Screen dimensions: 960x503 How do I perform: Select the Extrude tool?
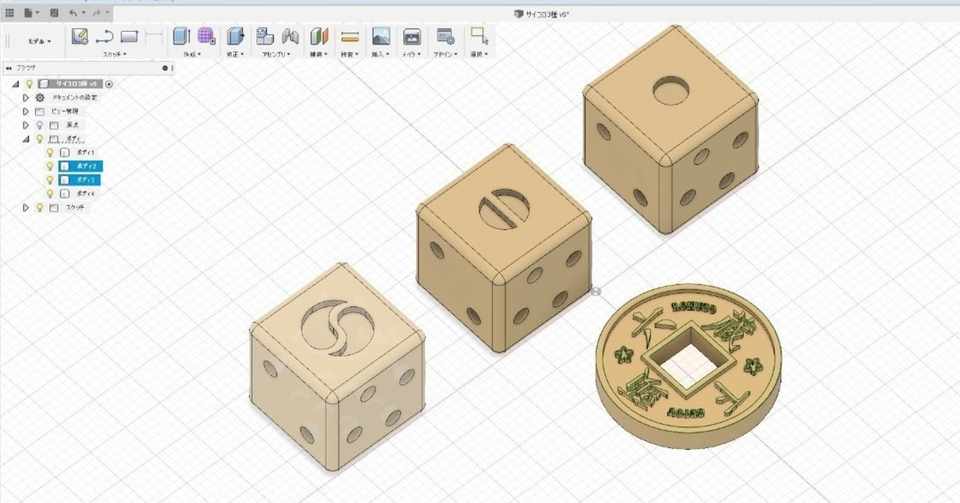[x=181, y=37]
